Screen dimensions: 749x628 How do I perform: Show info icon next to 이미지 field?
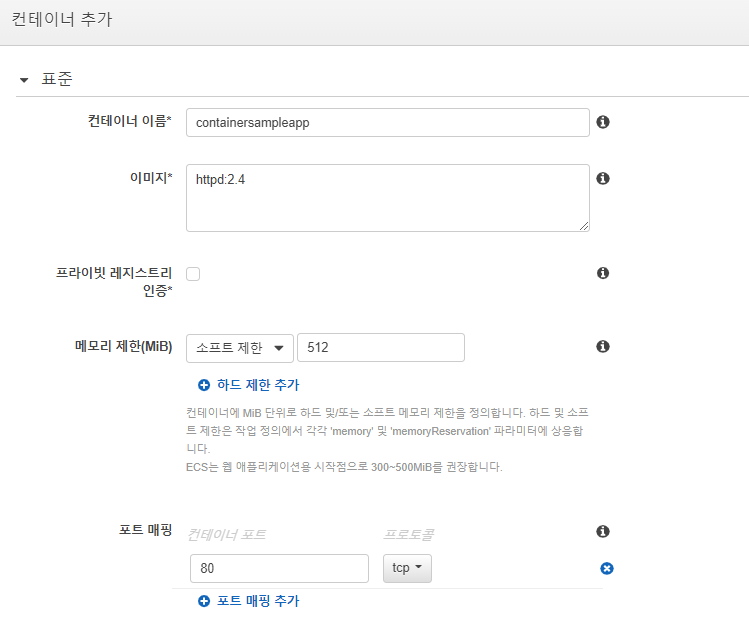coord(603,178)
